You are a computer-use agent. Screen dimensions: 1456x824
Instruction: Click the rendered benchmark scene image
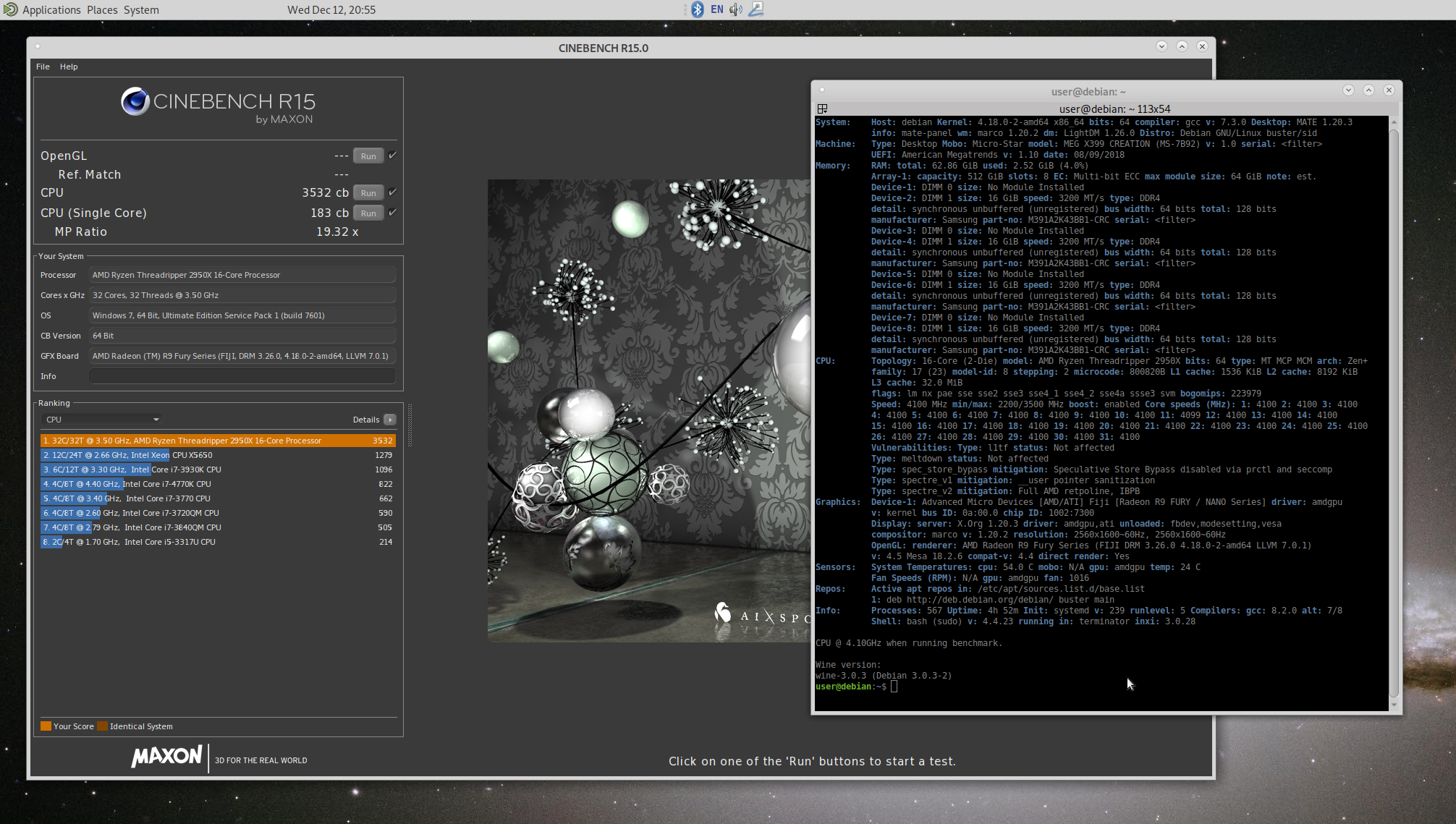coord(648,410)
